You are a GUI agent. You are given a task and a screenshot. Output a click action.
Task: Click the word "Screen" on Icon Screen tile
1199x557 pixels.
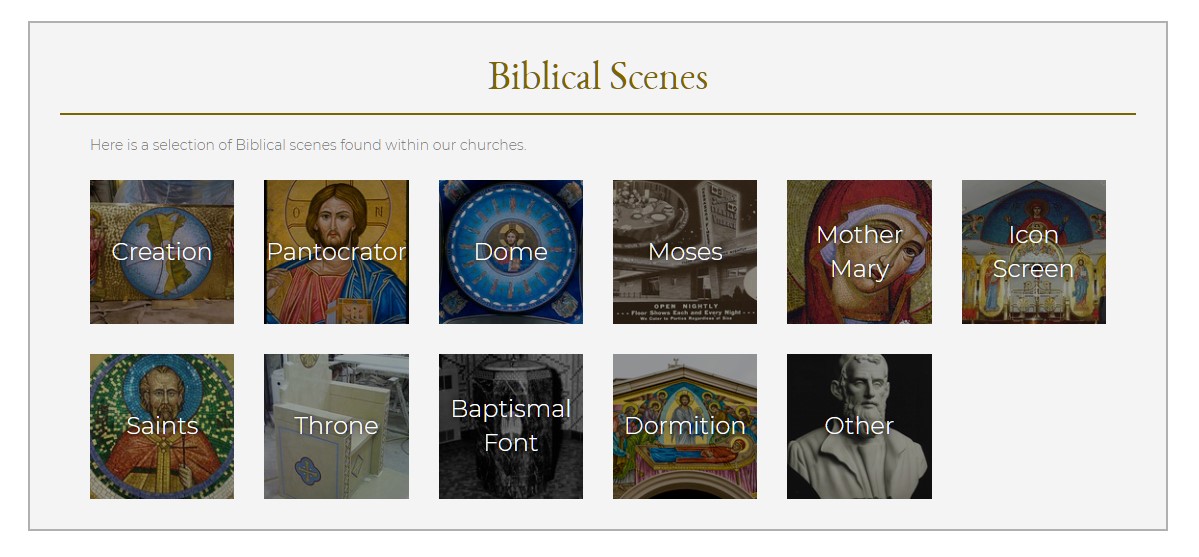1033,269
